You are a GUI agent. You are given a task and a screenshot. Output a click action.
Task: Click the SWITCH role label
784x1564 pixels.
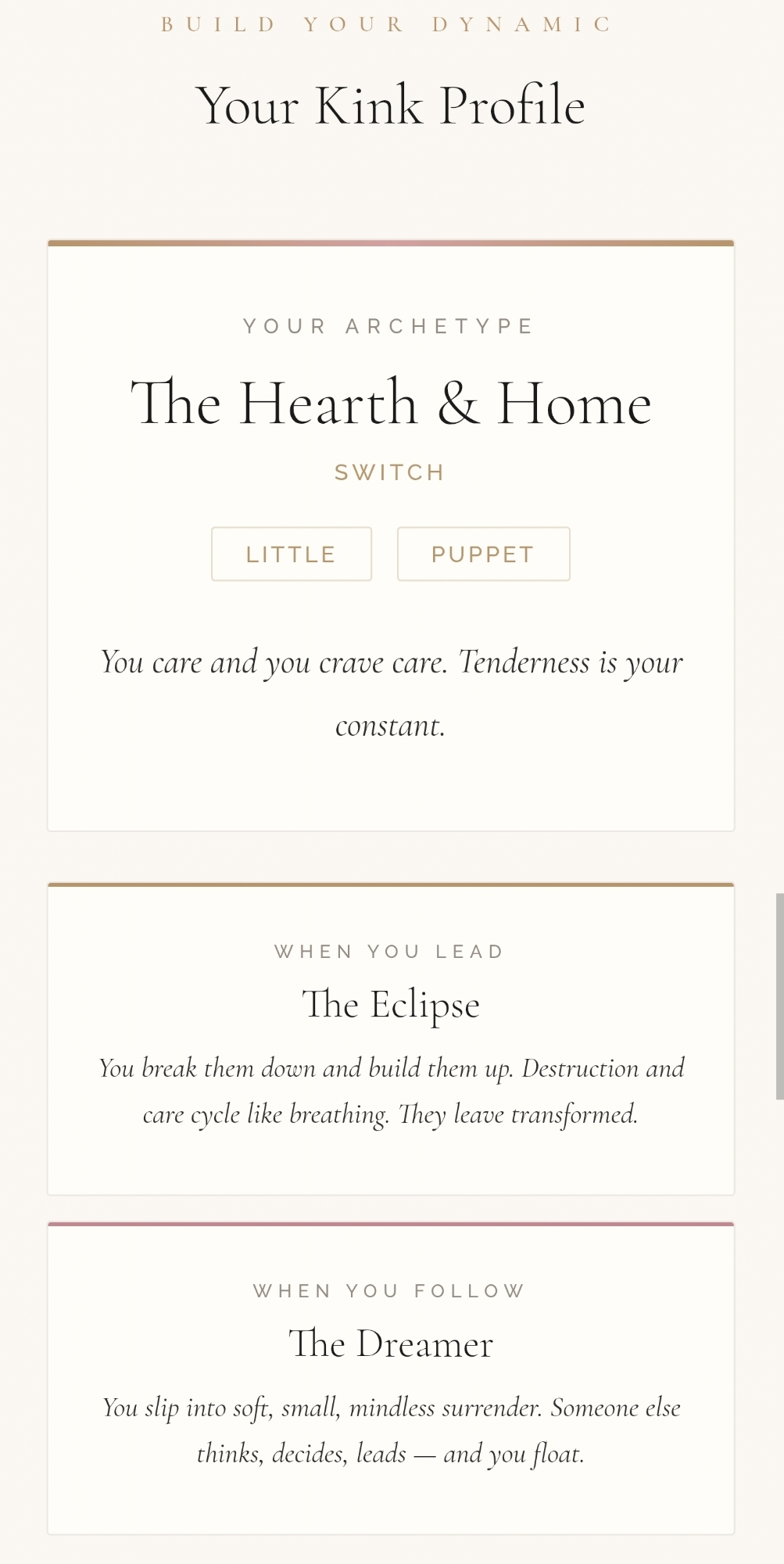point(390,472)
